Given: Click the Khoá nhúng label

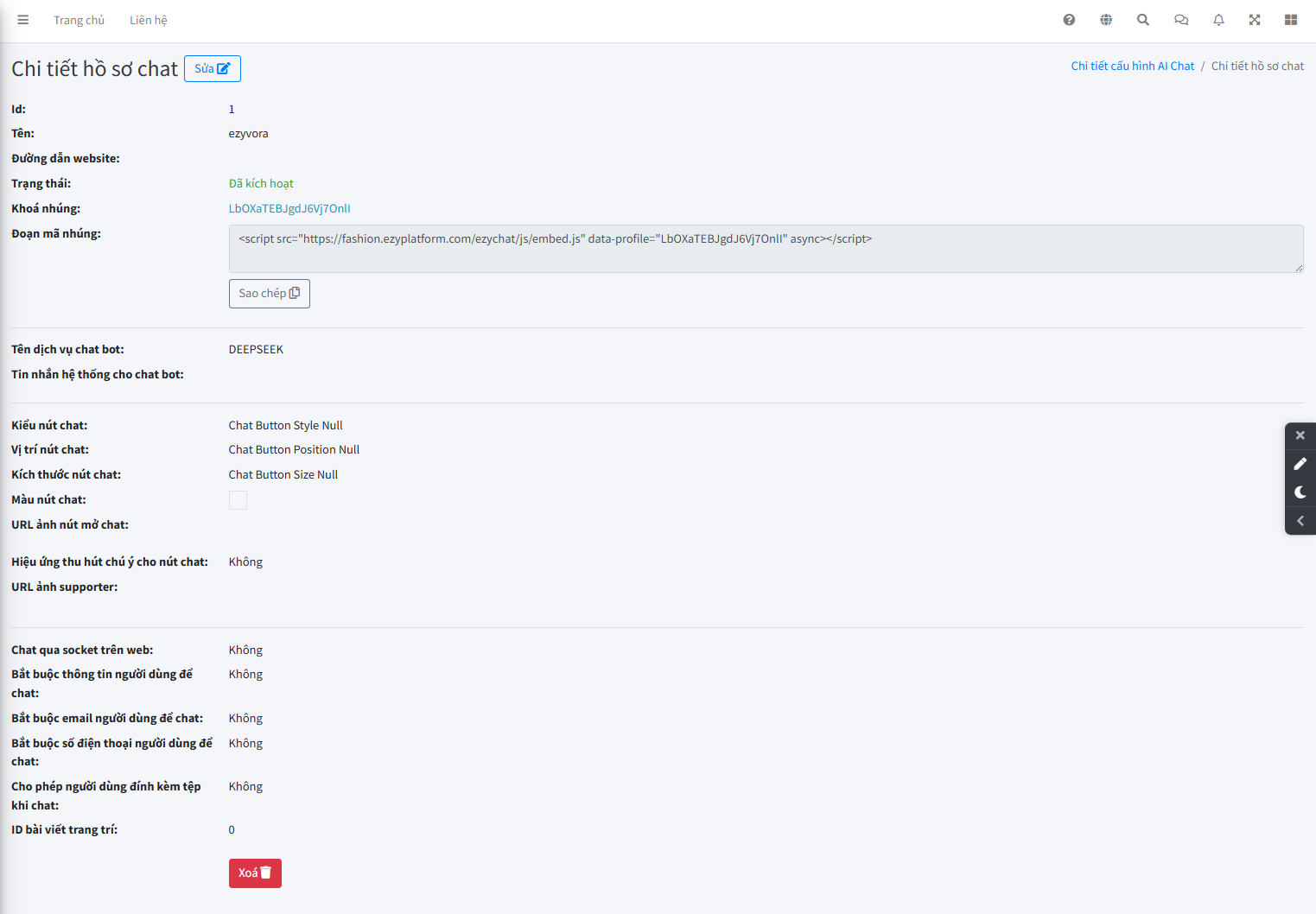Looking at the screenshot, I should (x=46, y=208).
